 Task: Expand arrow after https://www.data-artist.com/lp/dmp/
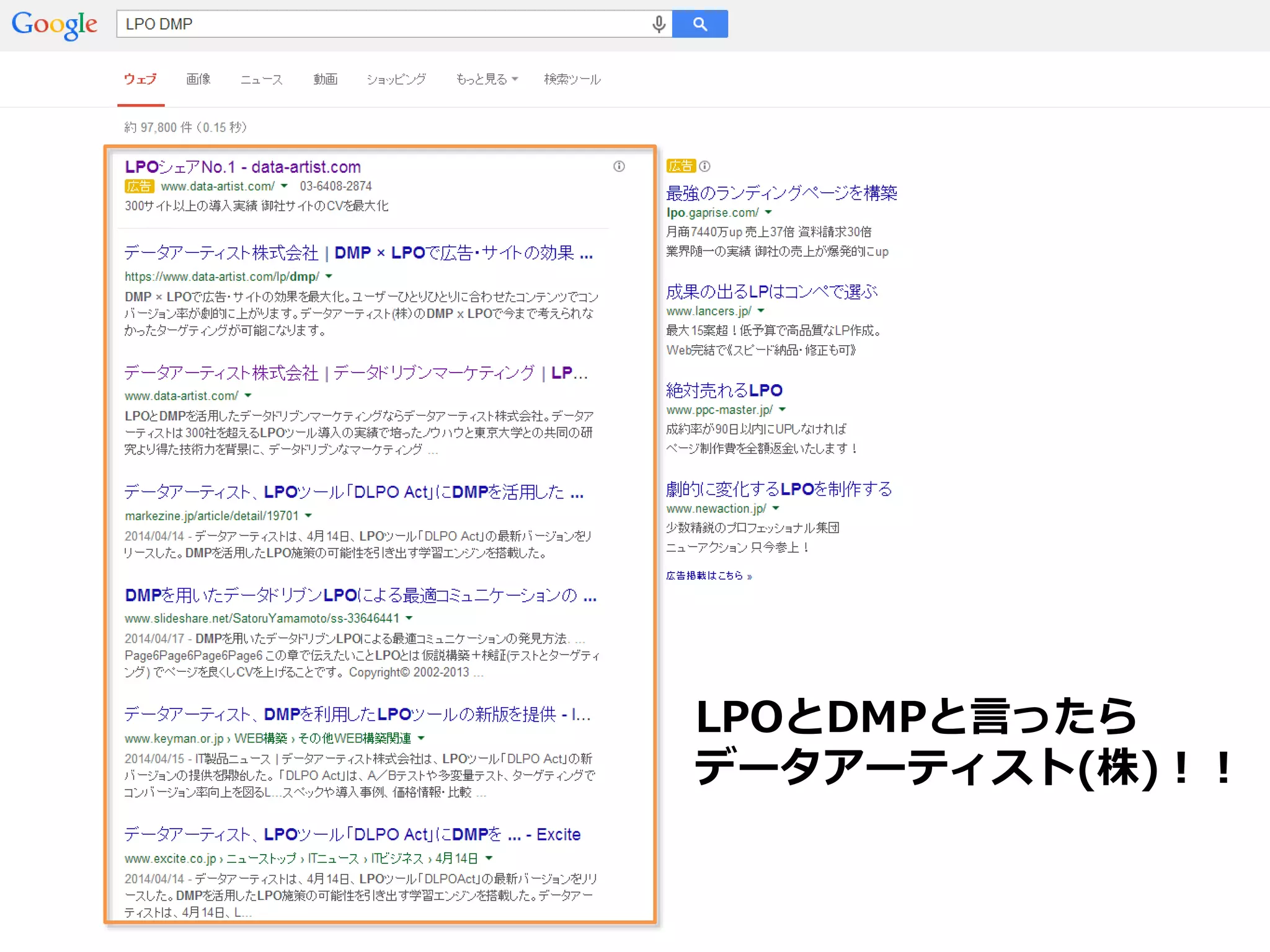coord(329,276)
